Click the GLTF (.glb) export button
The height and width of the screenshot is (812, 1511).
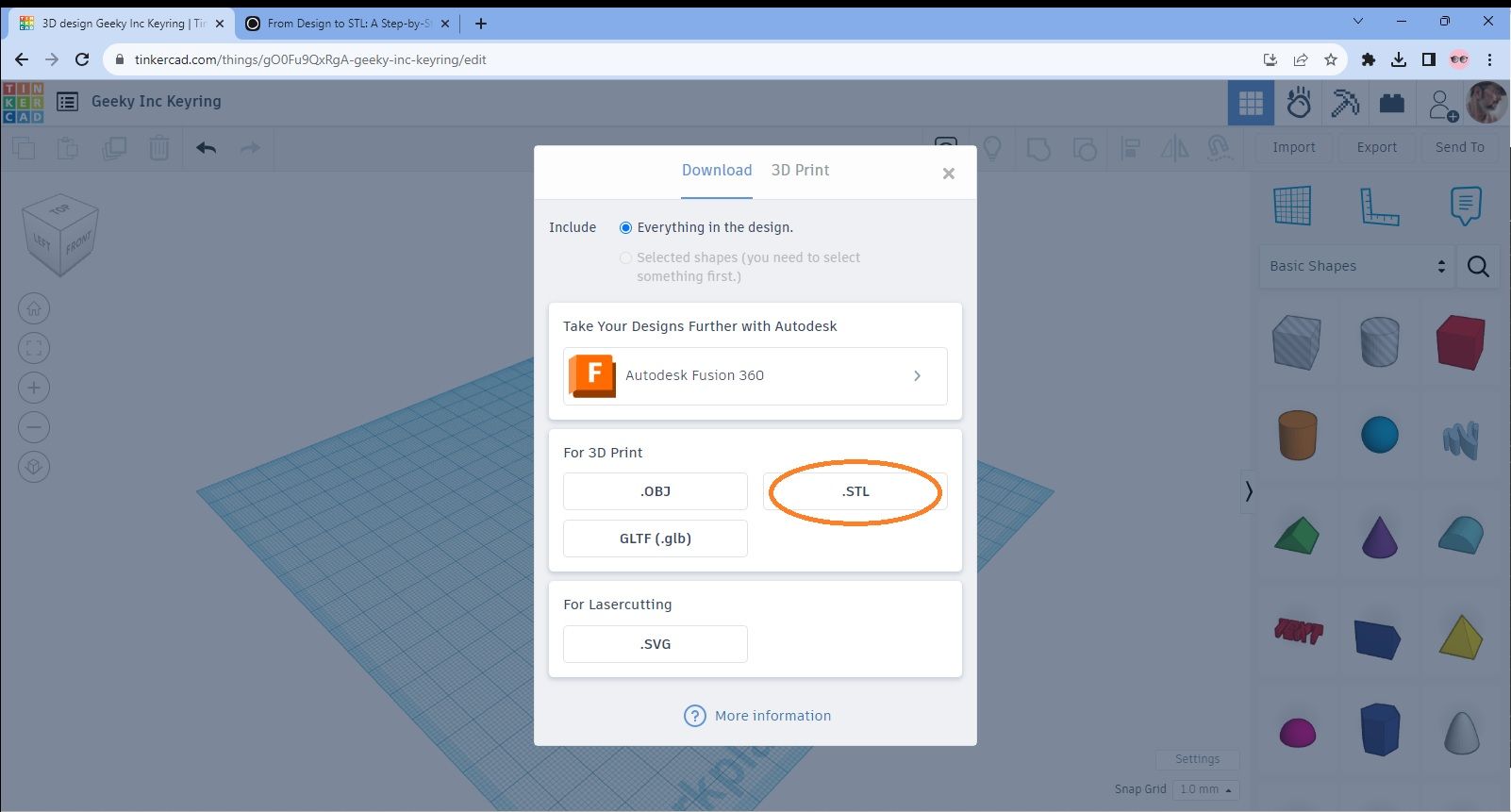656,539
